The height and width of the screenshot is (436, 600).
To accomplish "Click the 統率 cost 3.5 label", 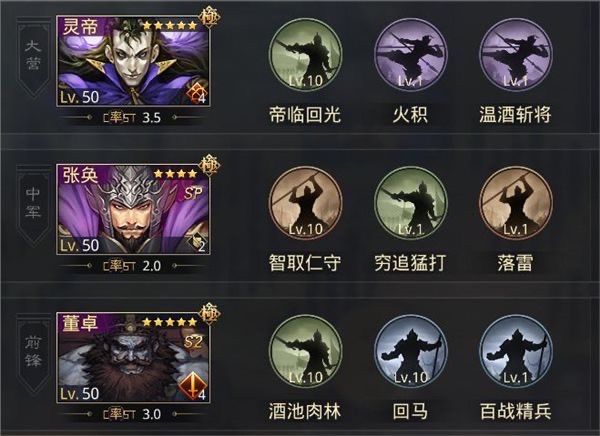I will point(132,118).
